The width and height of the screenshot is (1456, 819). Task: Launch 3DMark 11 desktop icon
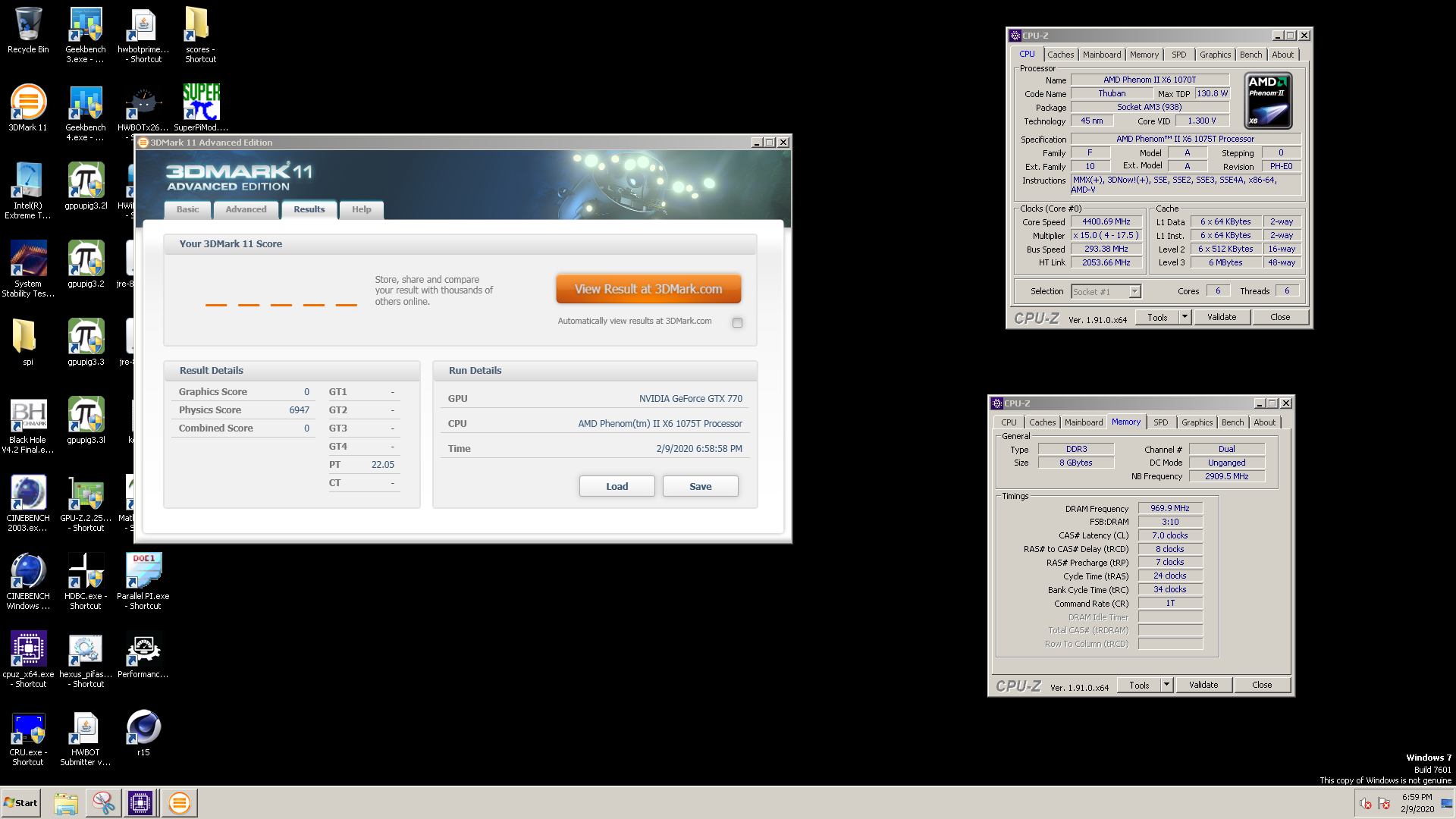28,108
